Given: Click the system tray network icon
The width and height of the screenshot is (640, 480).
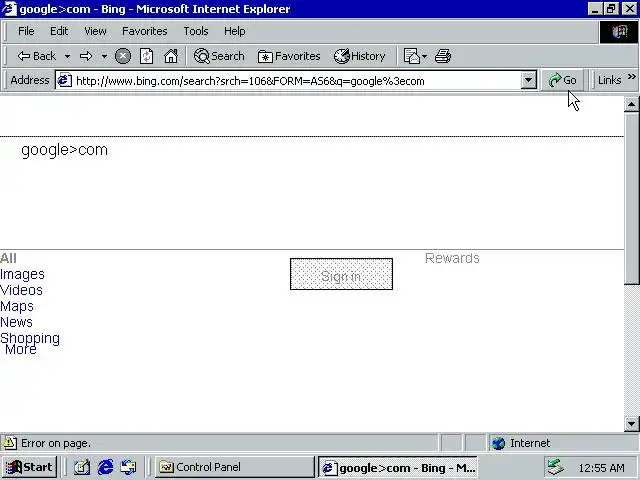Looking at the screenshot, I should coord(556,467).
